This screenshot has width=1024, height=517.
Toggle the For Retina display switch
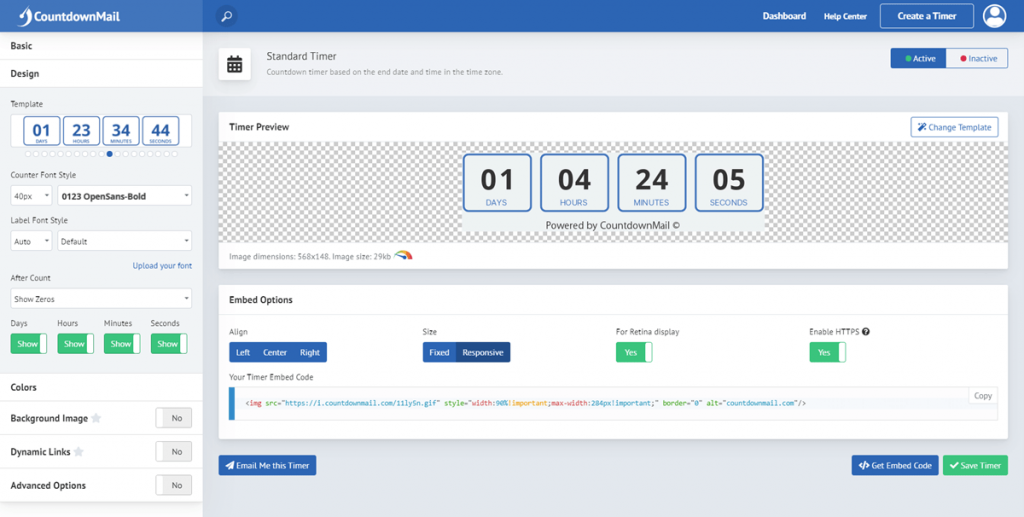pos(634,352)
